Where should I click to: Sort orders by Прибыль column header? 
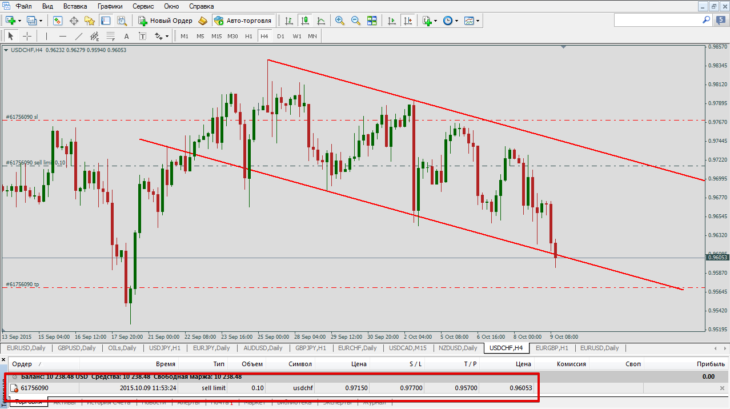(710, 364)
